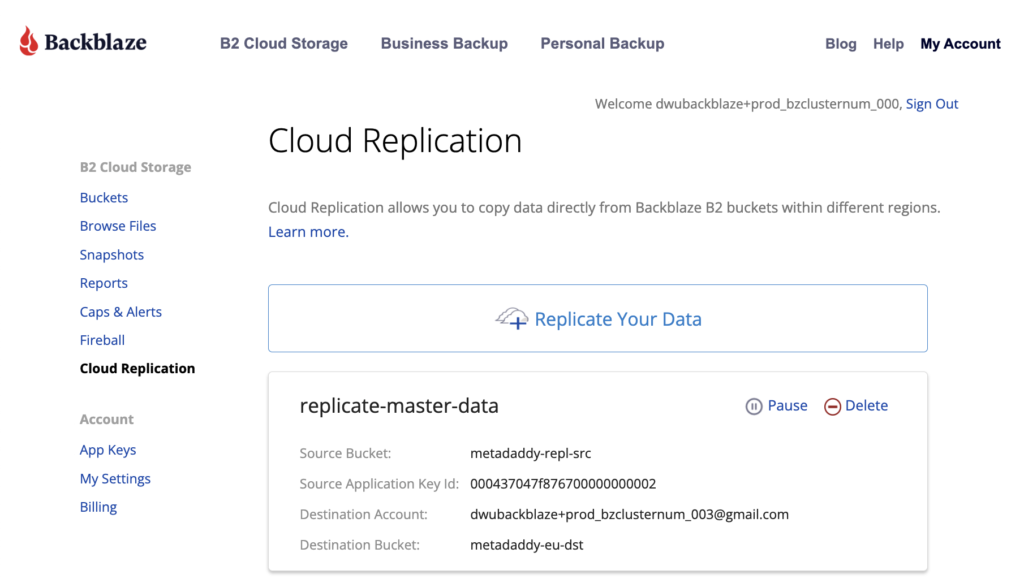Click the pause circle icon for replicate-master-data
The height and width of the screenshot is (579, 1024).
point(754,406)
